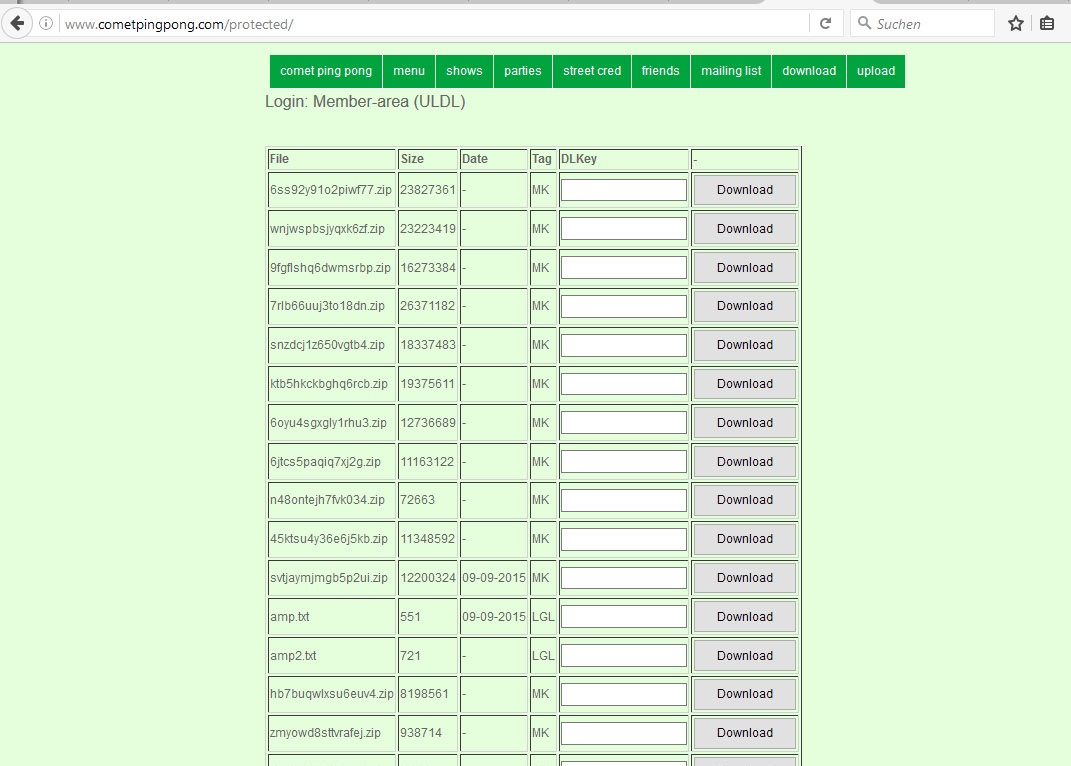Click DLKey field for 45ktsu4y36e6j5kb.zip

624,539
